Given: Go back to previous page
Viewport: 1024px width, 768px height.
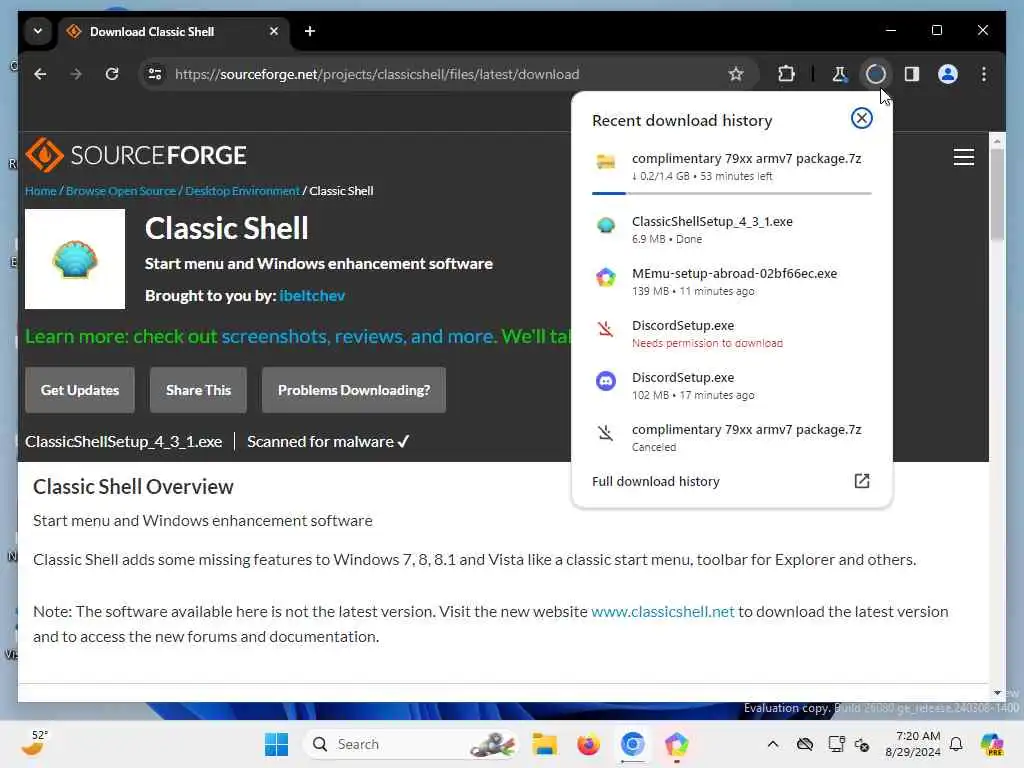Looking at the screenshot, I should tap(40, 74).
